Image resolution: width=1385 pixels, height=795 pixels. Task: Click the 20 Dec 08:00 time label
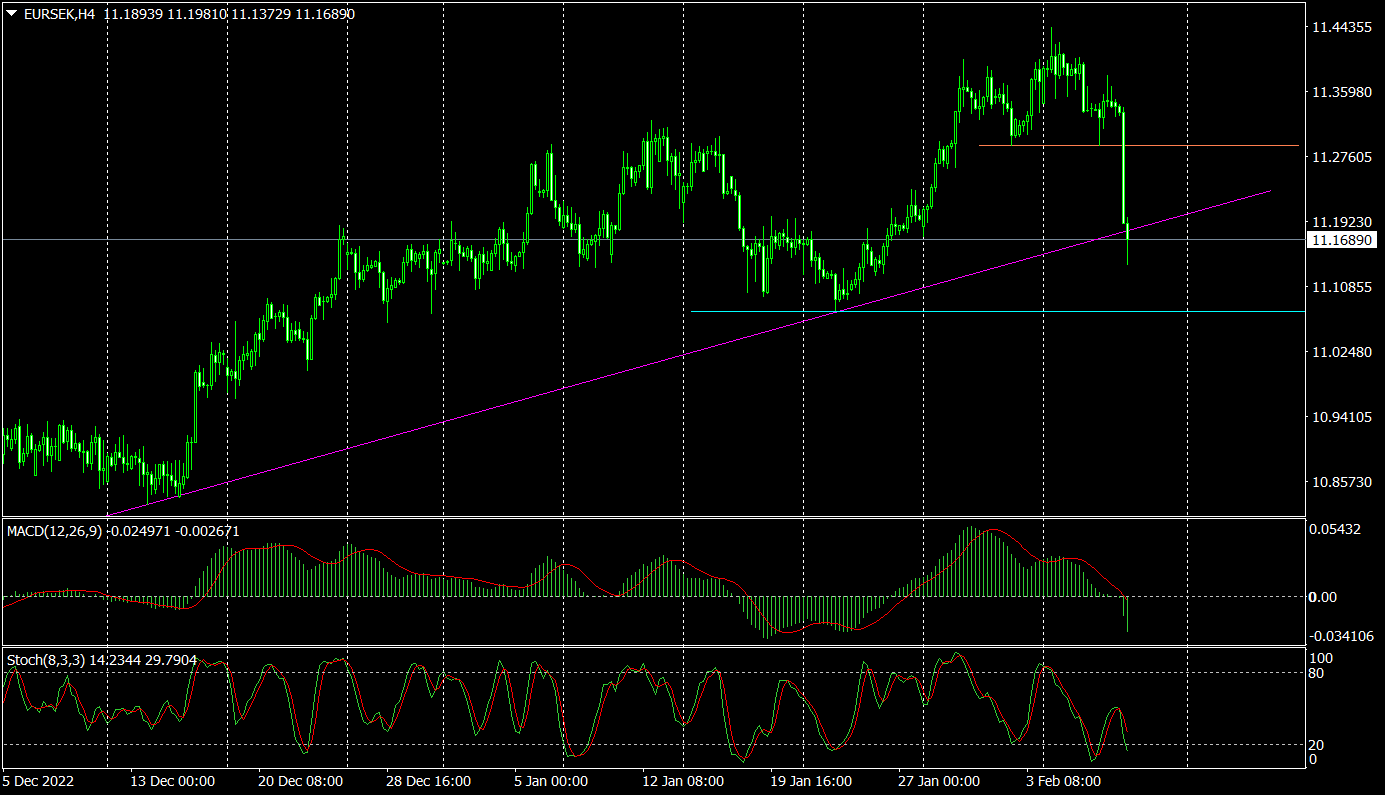(x=301, y=781)
